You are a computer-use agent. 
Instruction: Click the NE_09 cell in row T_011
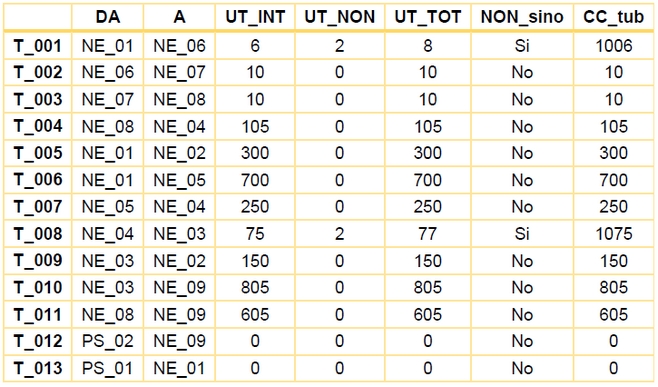pos(179,314)
